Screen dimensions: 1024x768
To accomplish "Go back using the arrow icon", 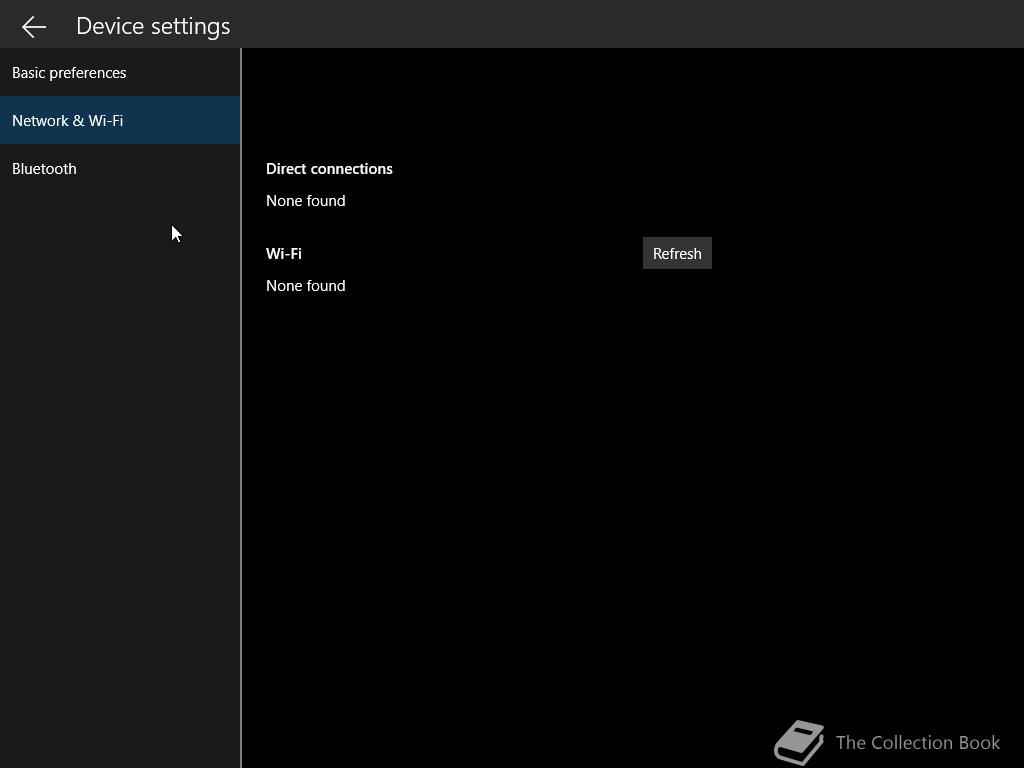I will (x=34, y=26).
